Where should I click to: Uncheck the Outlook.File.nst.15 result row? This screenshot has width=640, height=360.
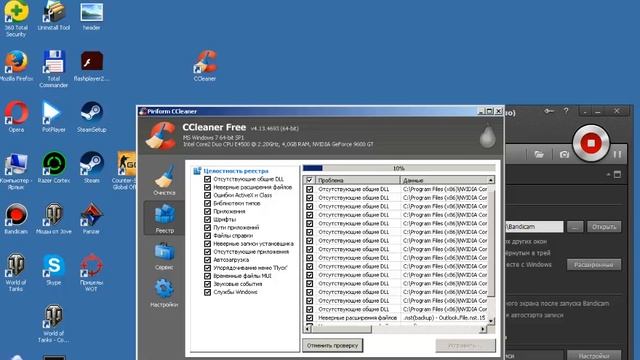pos(309,318)
